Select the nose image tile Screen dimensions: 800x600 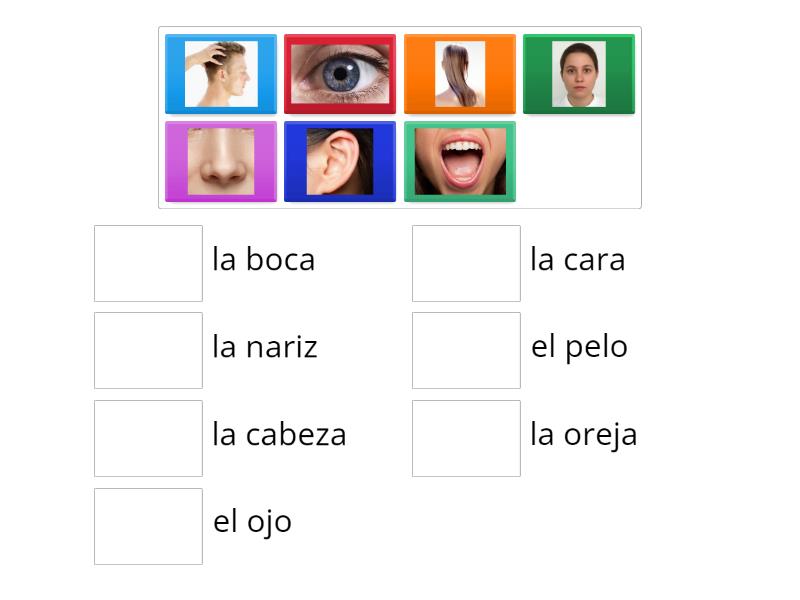pos(220,160)
